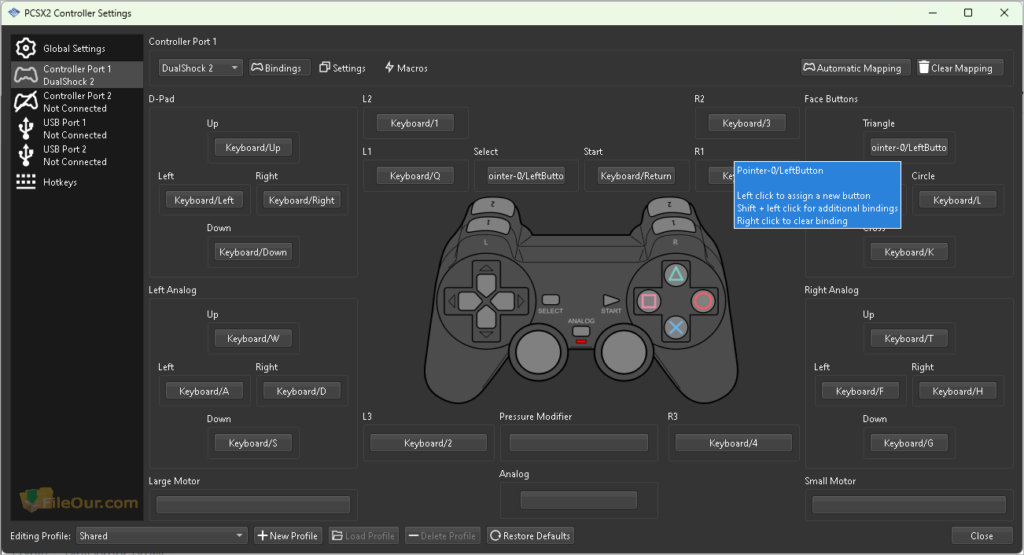Rebind Select Pointer-0/LeftButton binding
Viewport: 1024px width, 555px height.
(x=526, y=176)
